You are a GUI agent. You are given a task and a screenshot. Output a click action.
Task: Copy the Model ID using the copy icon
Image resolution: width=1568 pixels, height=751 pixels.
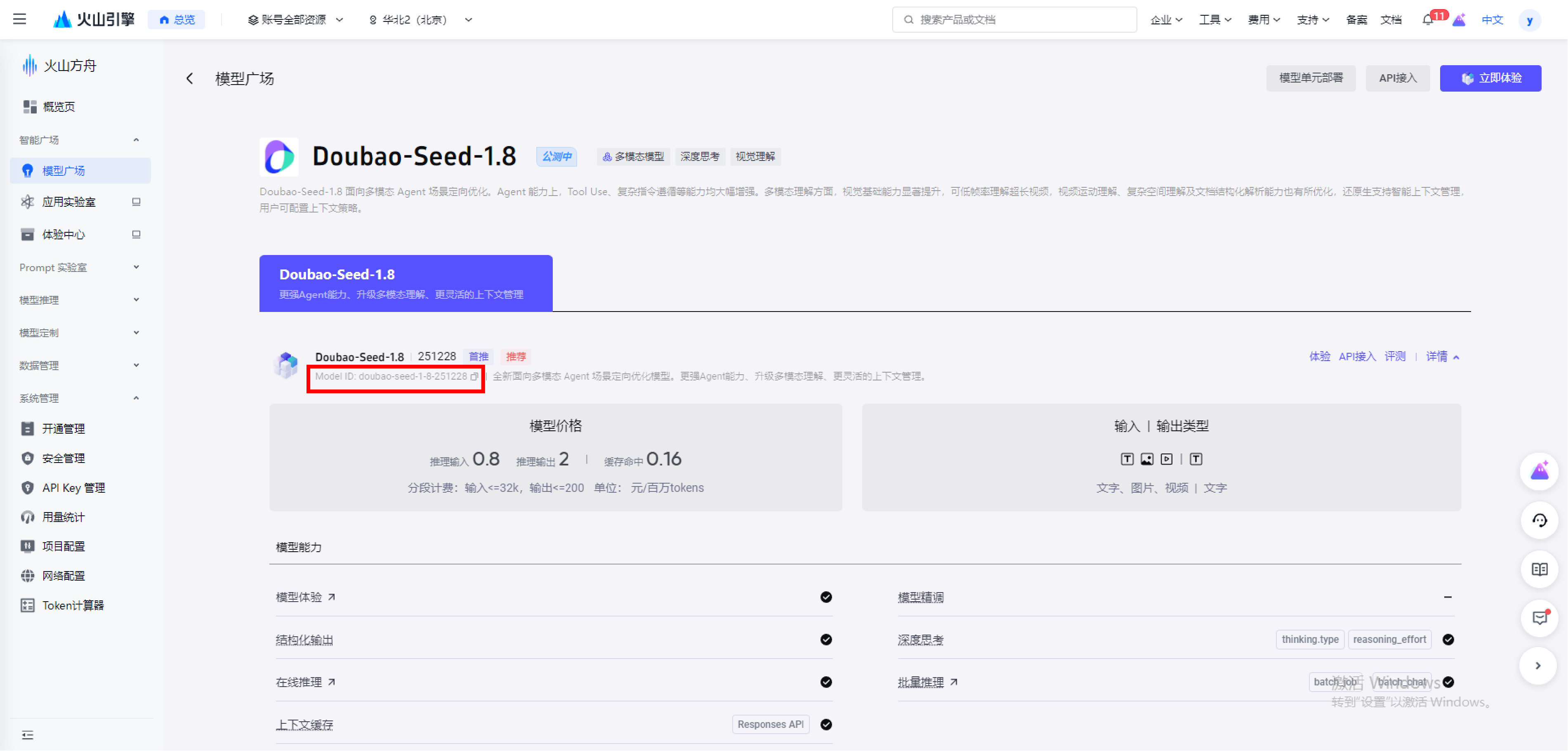coord(475,376)
